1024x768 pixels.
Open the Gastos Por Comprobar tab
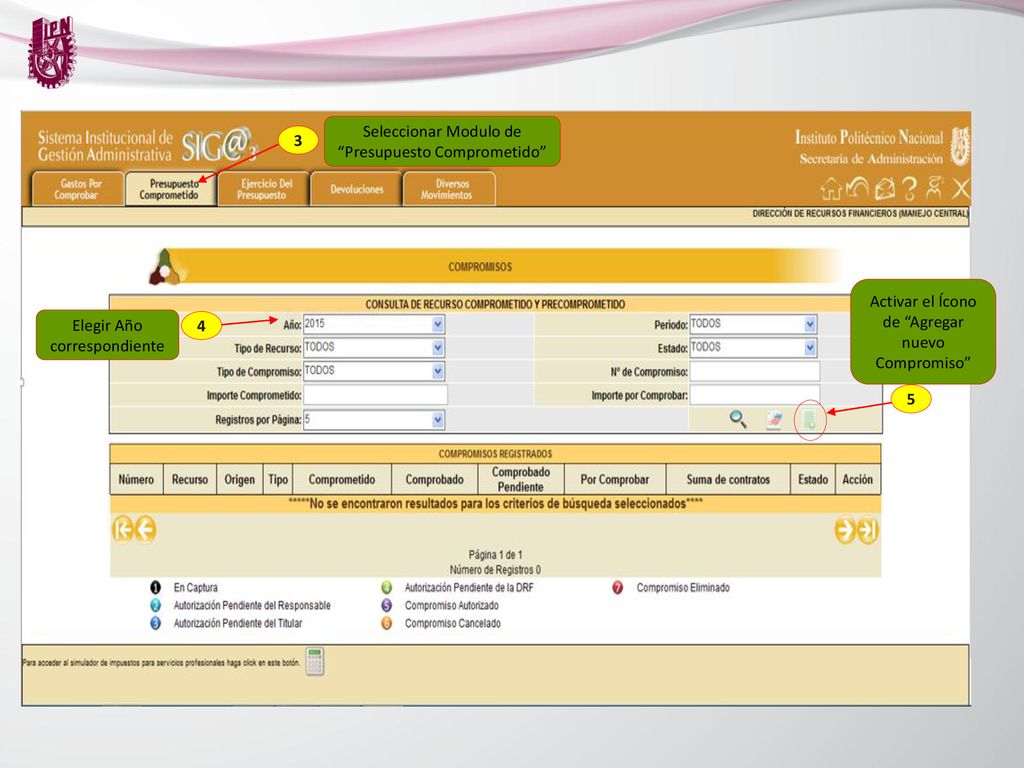tap(78, 189)
